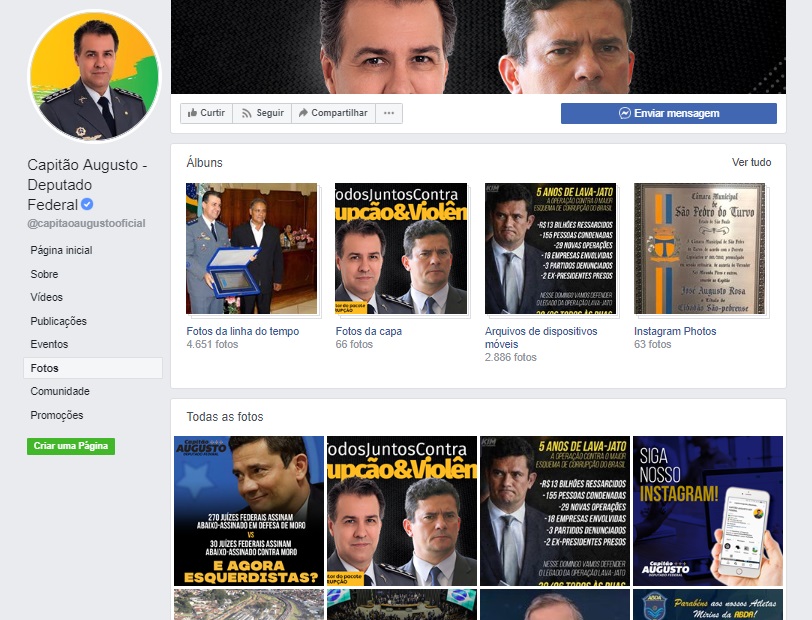Click the '2.886 fotos' count text
The width and height of the screenshot is (812, 620).
[511, 357]
